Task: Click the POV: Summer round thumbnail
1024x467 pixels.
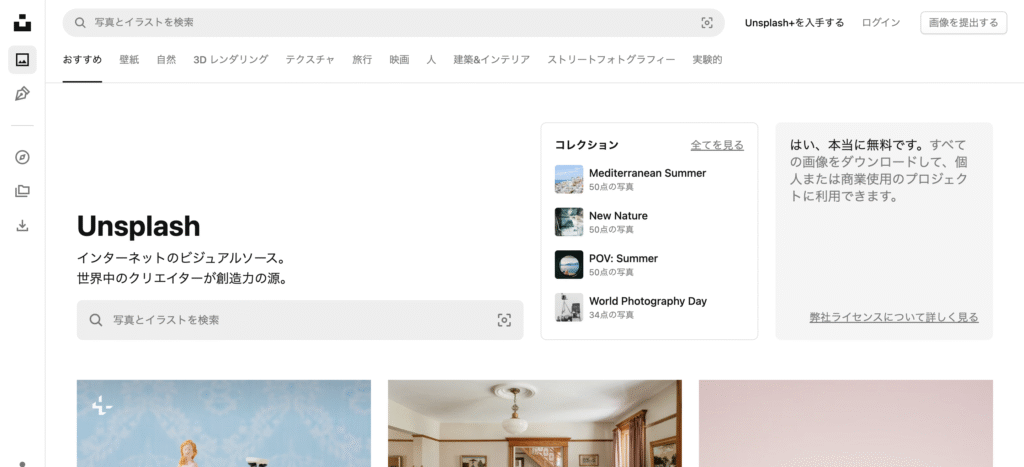Action: pos(569,265)
